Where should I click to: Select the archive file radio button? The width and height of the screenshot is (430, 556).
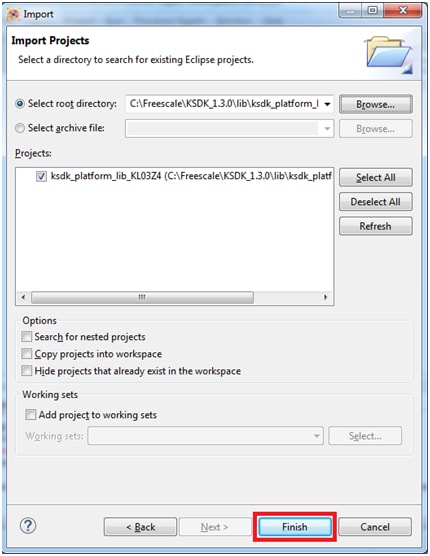click(20, 128)
